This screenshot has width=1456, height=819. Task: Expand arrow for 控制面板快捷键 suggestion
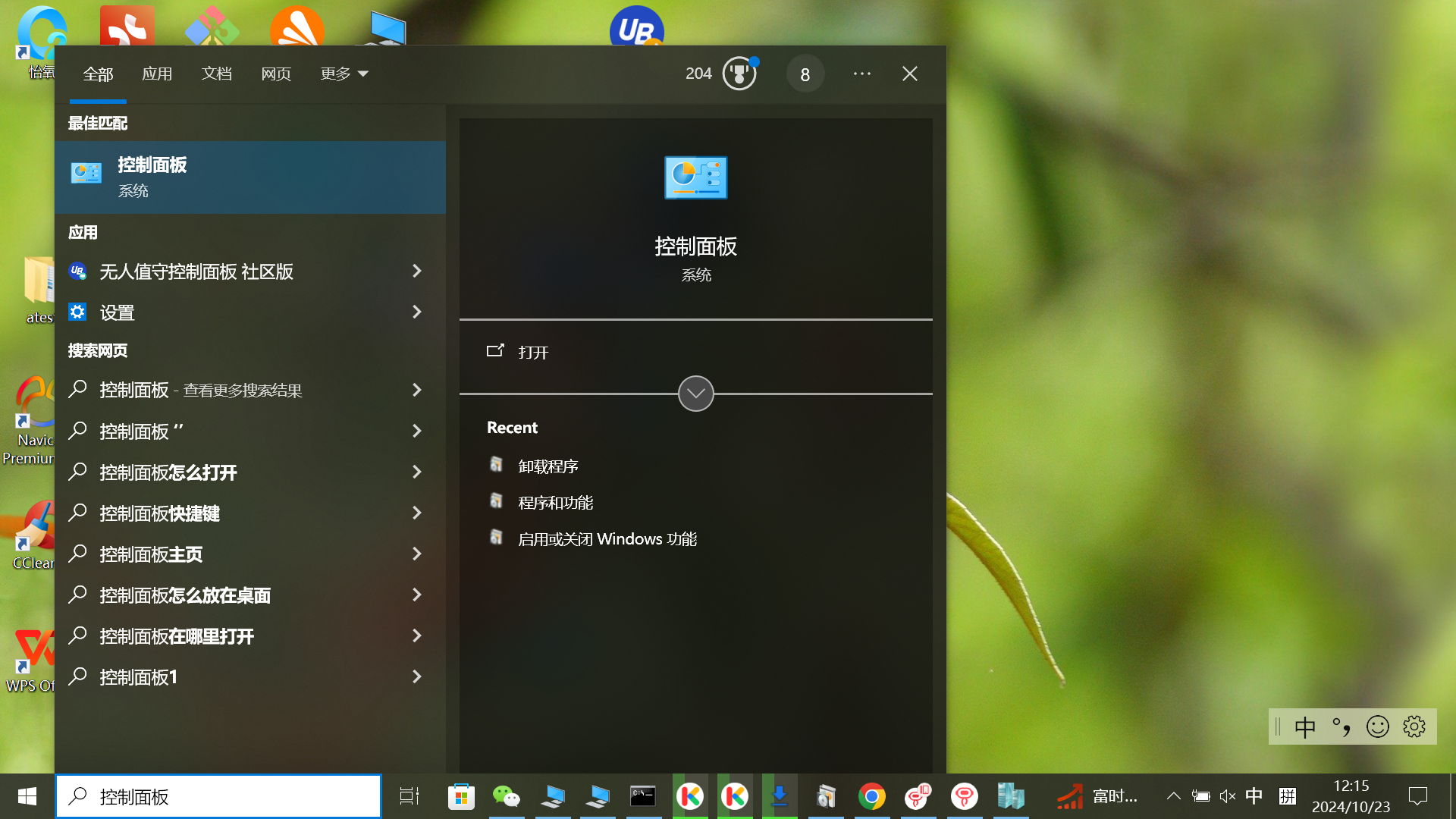pos(416,513)
